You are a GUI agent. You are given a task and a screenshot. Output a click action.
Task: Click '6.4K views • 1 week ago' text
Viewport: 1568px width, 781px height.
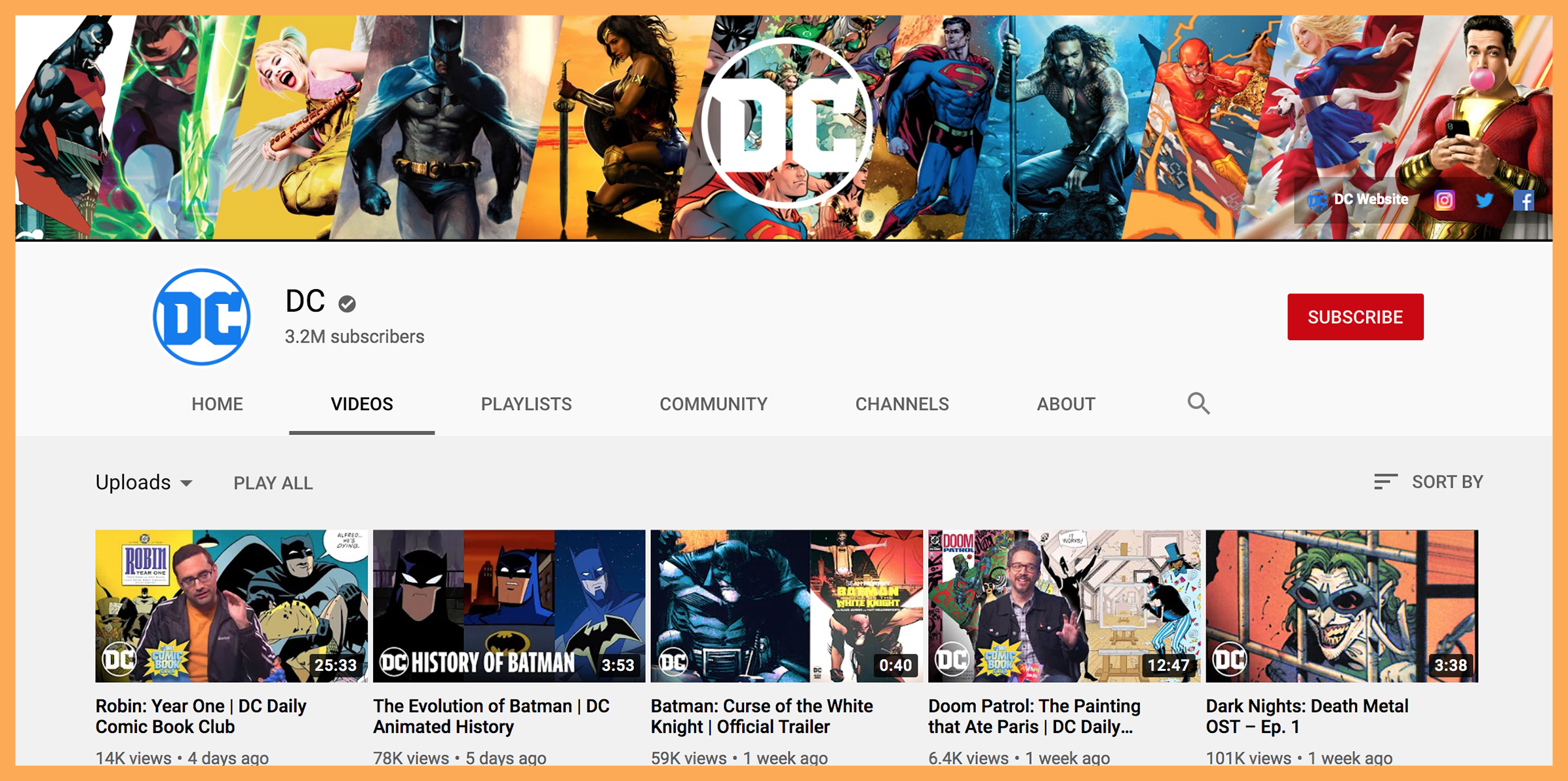pyautogui.click(x=1019, y=758)
